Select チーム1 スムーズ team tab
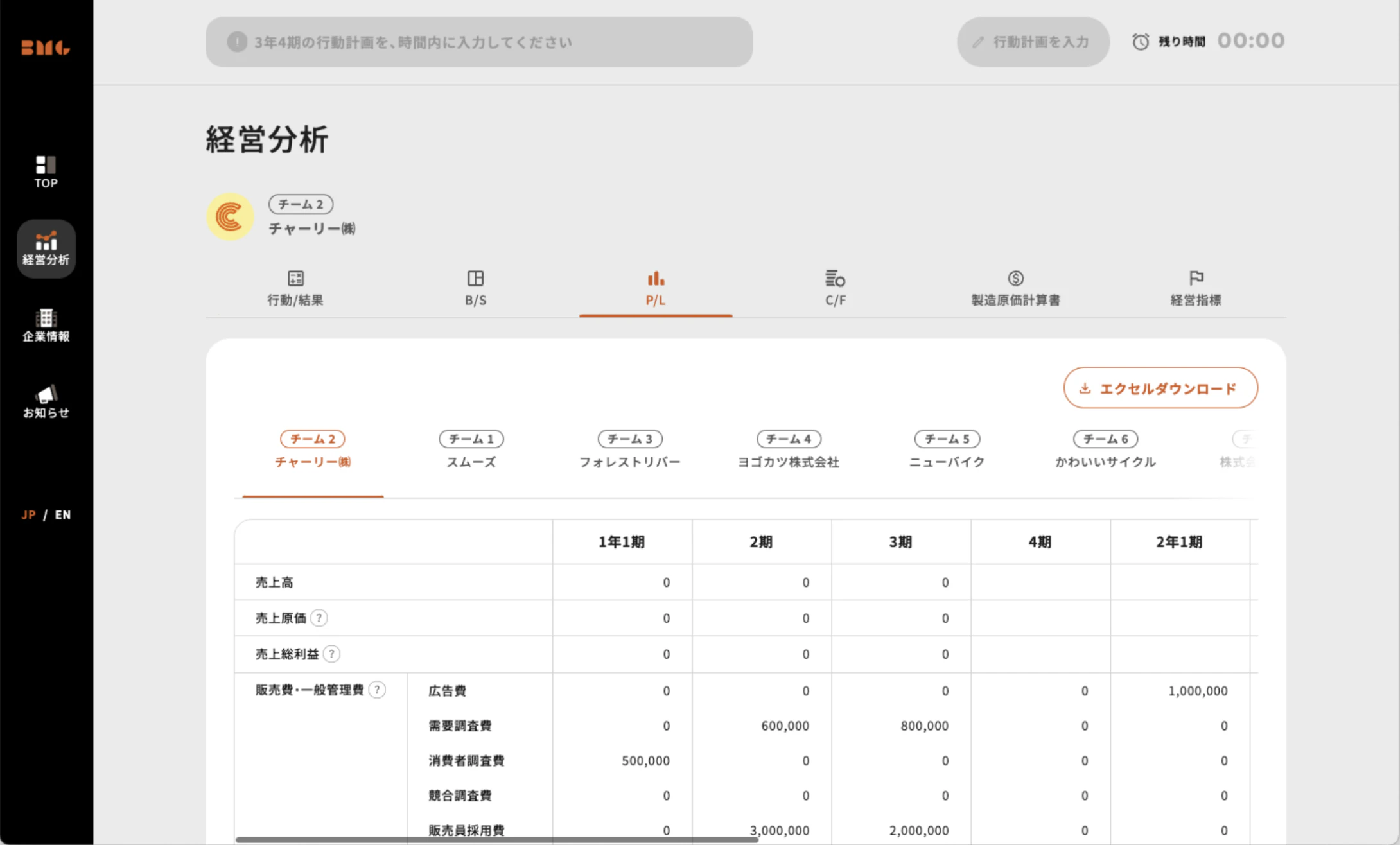This screenshot has width=1400, height=845. (471, 450)
